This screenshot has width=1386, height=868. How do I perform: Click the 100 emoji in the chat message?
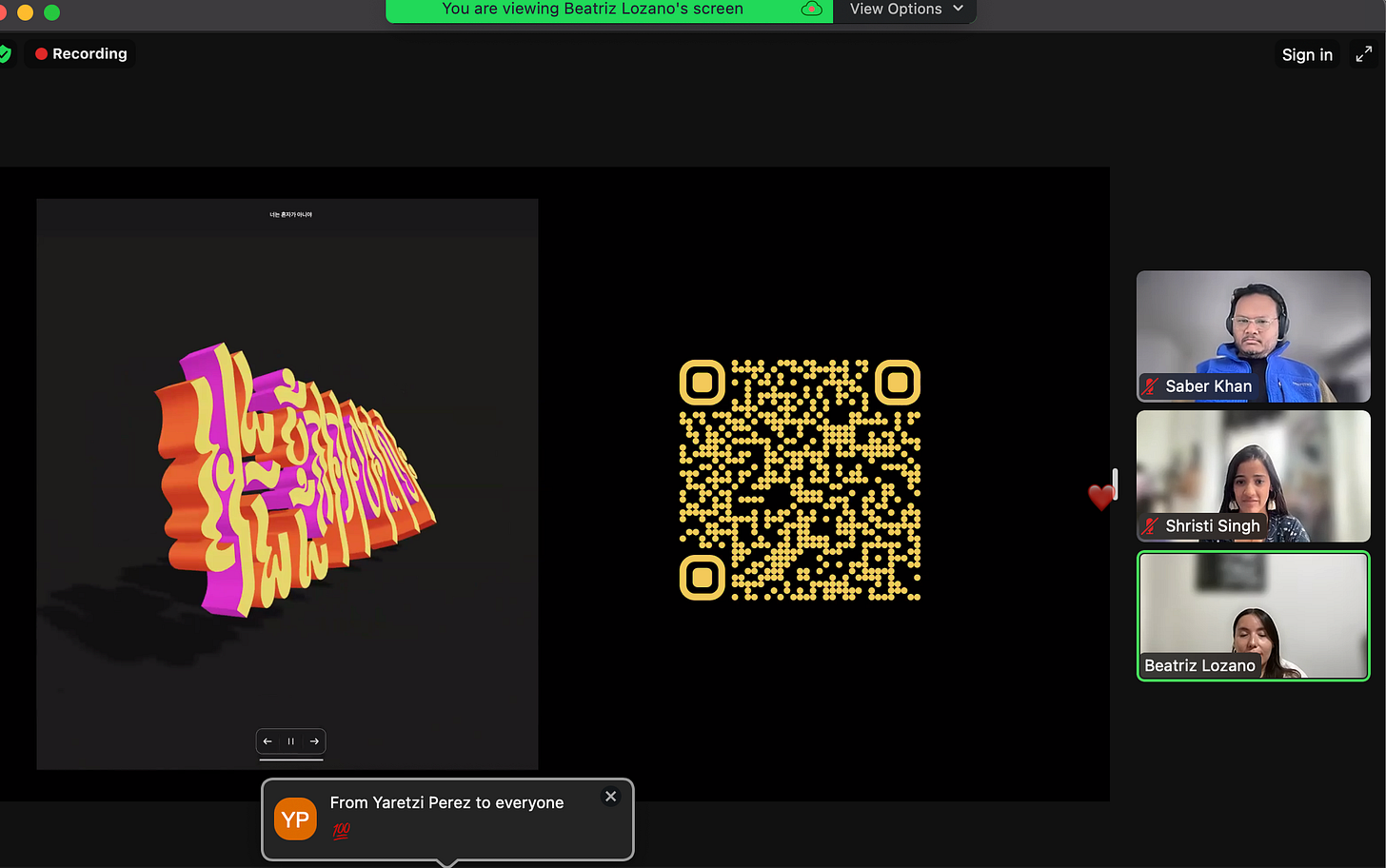click(341, 831)
